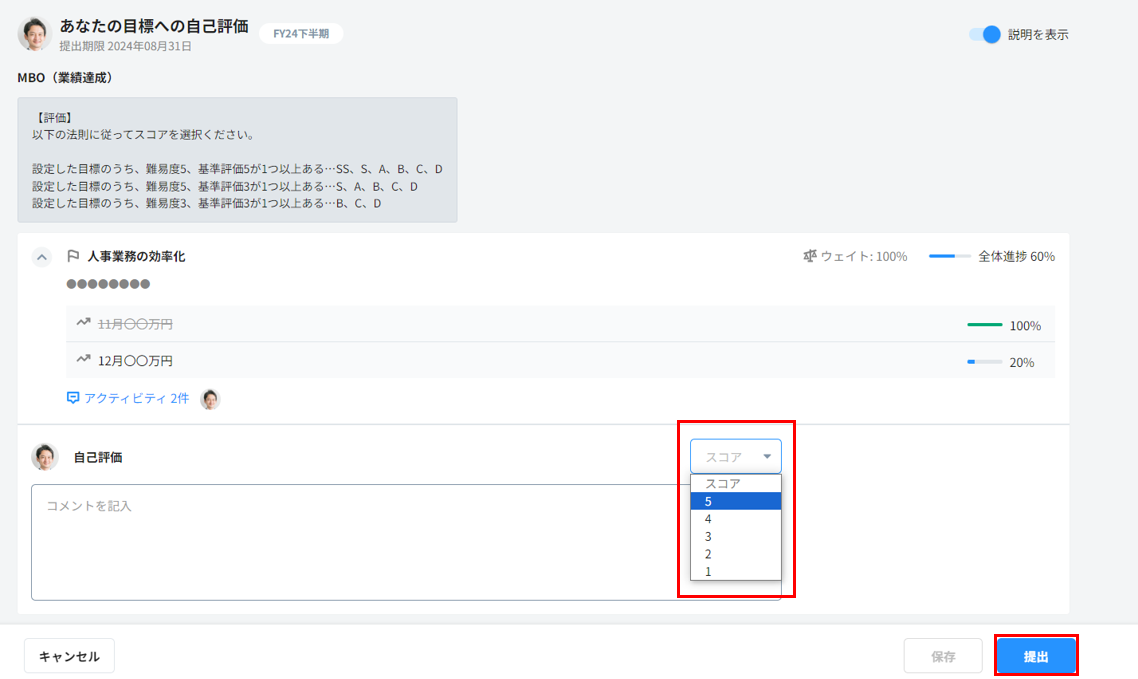The image size is (1138, 679).
Task: Collapse the 人事業務の効率化 goal section
Action: [x=41, y=257]
